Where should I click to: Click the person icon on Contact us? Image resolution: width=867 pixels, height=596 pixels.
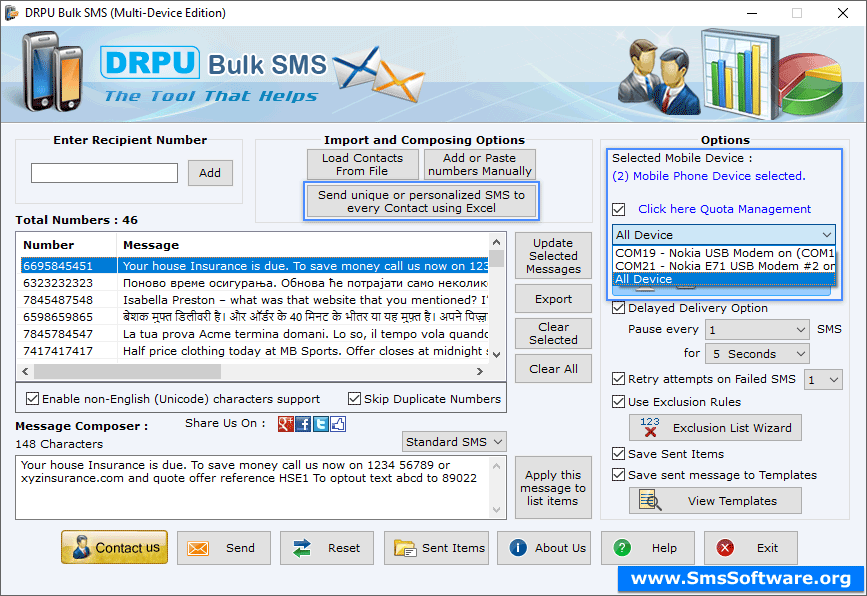pyautogui.click(x=81, y=547)
